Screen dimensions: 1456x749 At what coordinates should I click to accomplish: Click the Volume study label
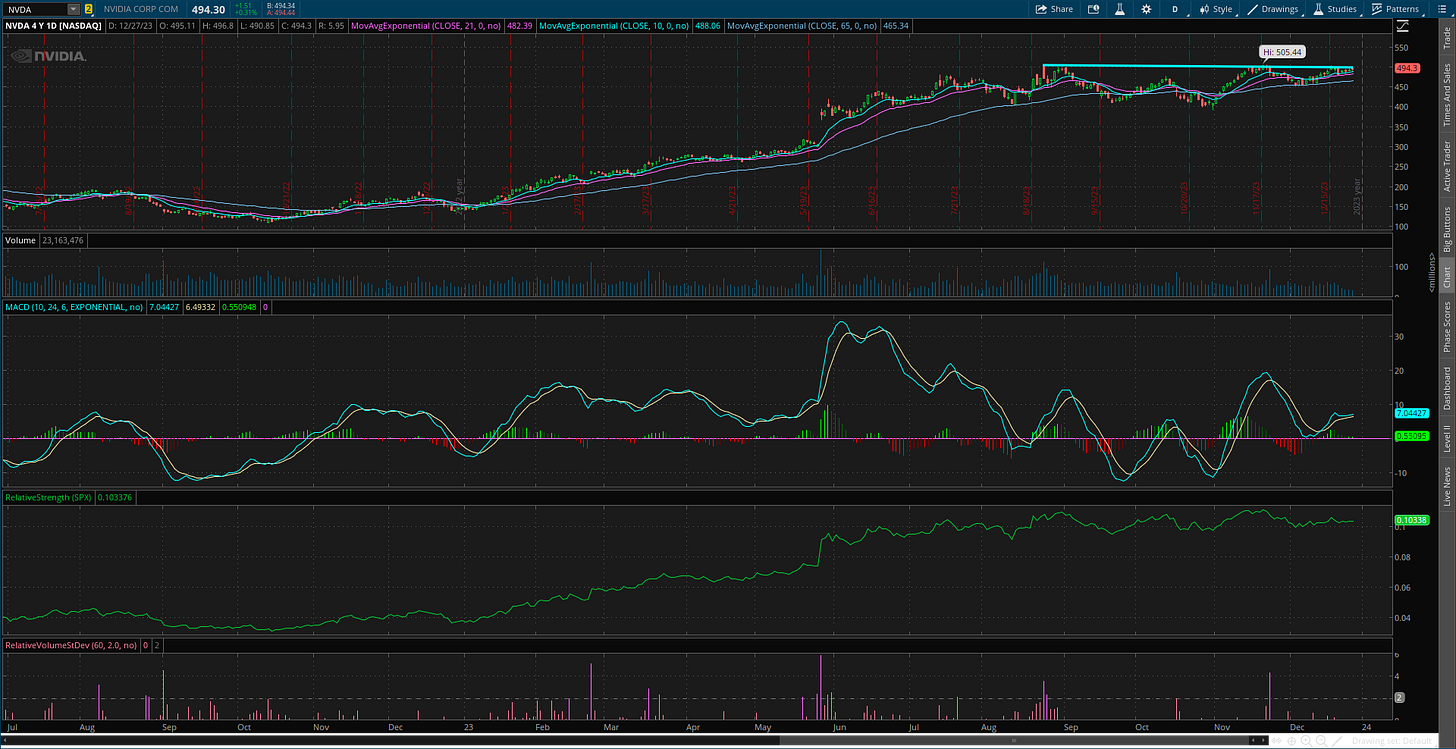click(20, 240)
